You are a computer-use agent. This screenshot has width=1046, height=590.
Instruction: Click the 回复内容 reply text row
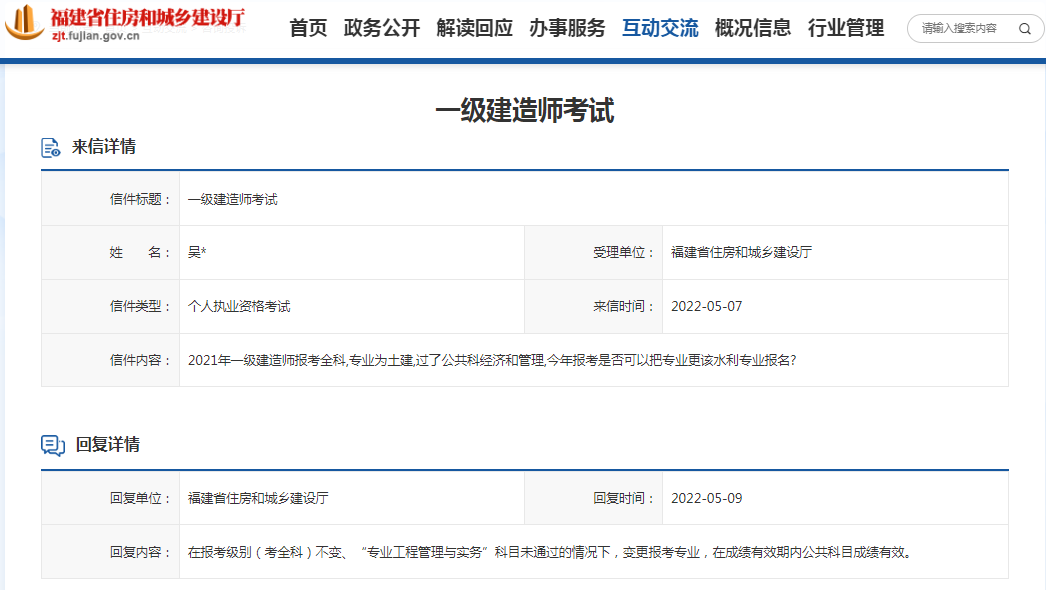point(500,551)
